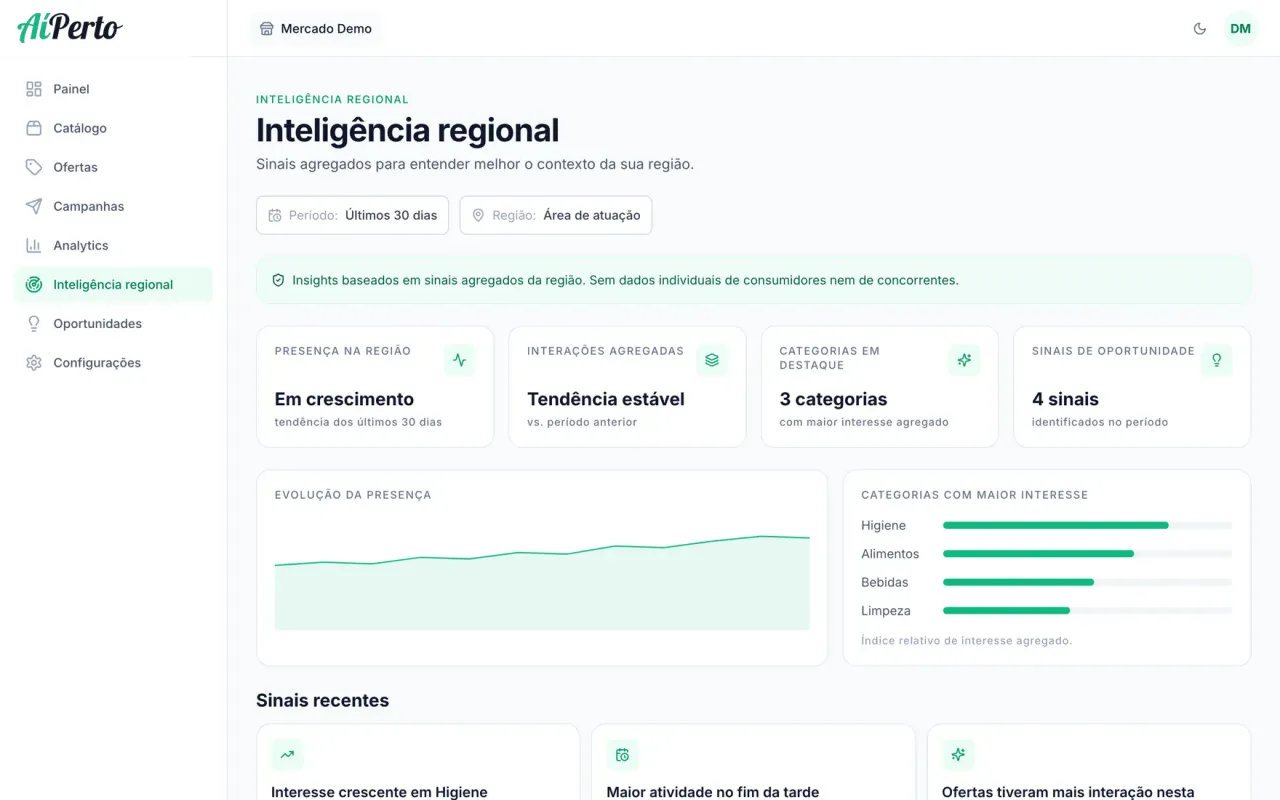Click the 'Sinais recentes' heading
1280x800 pixels.
322,700
